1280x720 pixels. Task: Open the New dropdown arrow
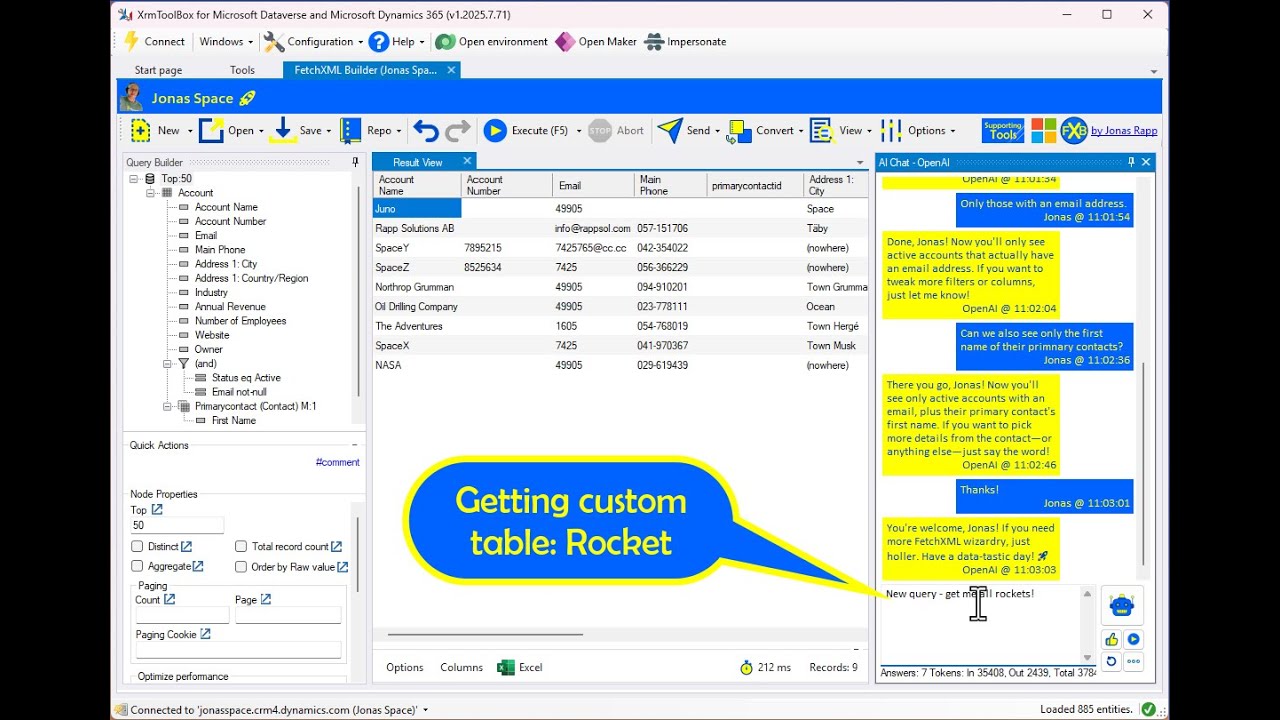pos(189,131)
